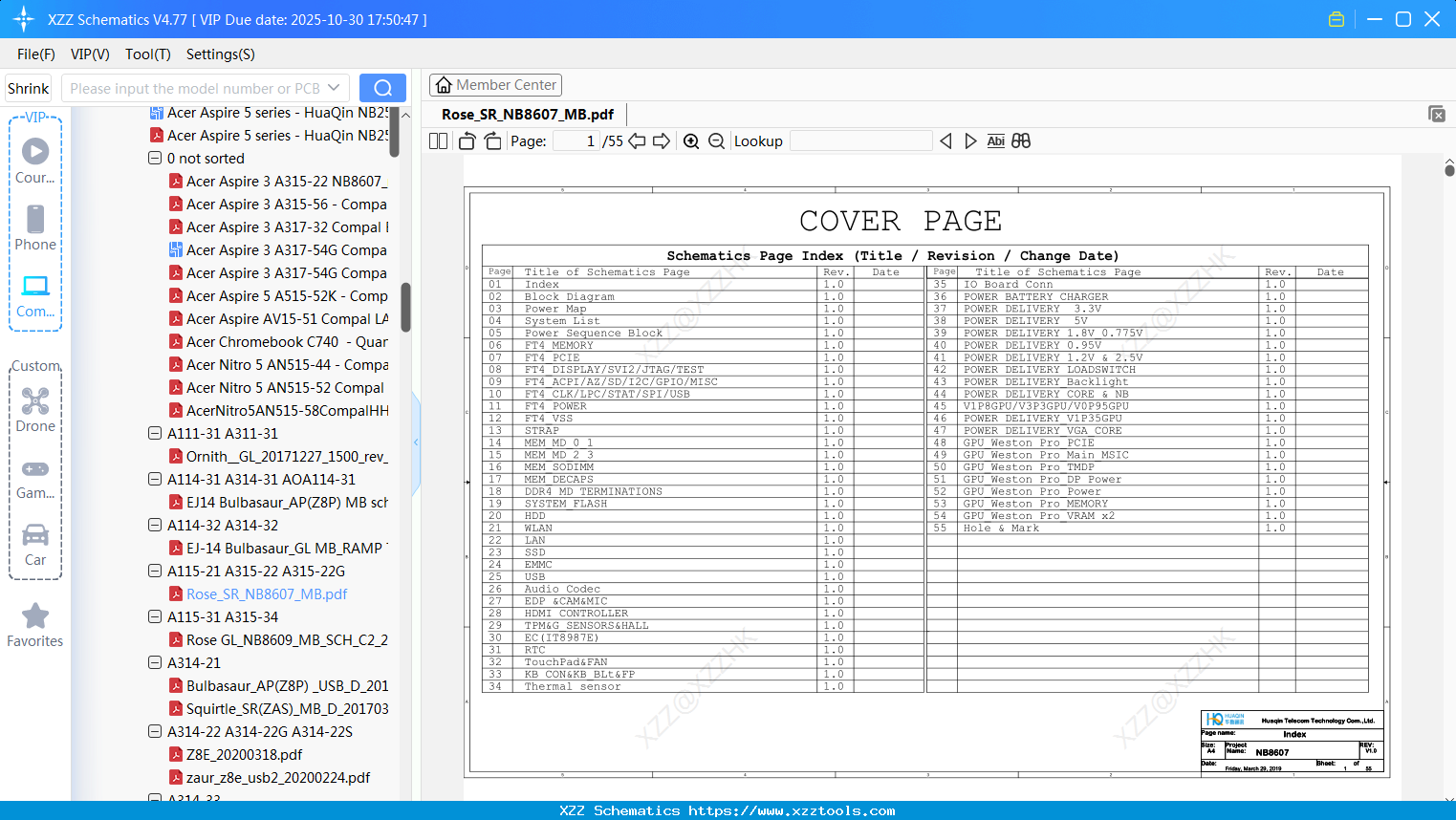Collapse the A115-31 A315-34 folder
This screenshot has width=1456, height=820.
pyautogui.click(x=155, y=616)
